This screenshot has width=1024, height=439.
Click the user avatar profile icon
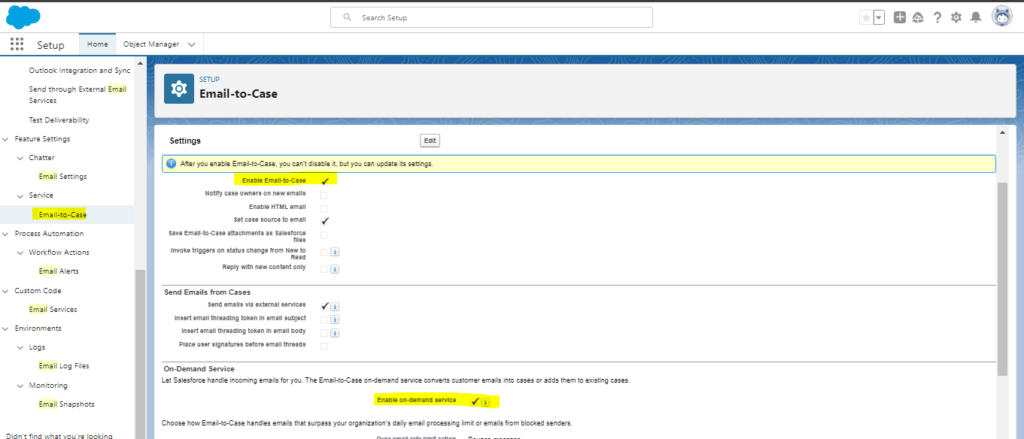(x=1001, y=17)
